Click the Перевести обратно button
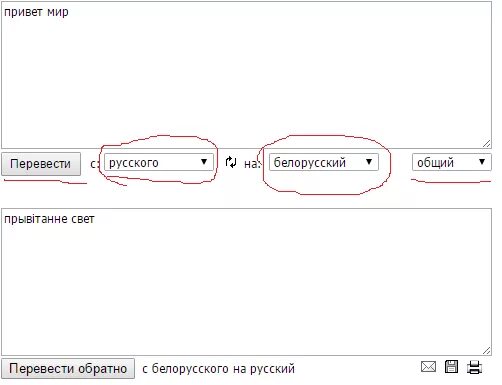This screenshot has width=502, height=385. point(68,368)
